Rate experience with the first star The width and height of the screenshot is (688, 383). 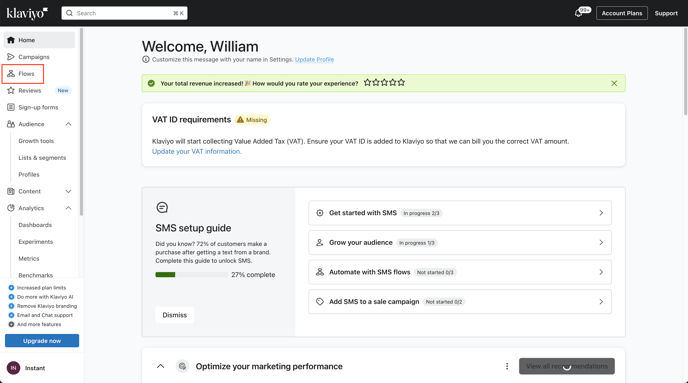click(x=368, y=82)
